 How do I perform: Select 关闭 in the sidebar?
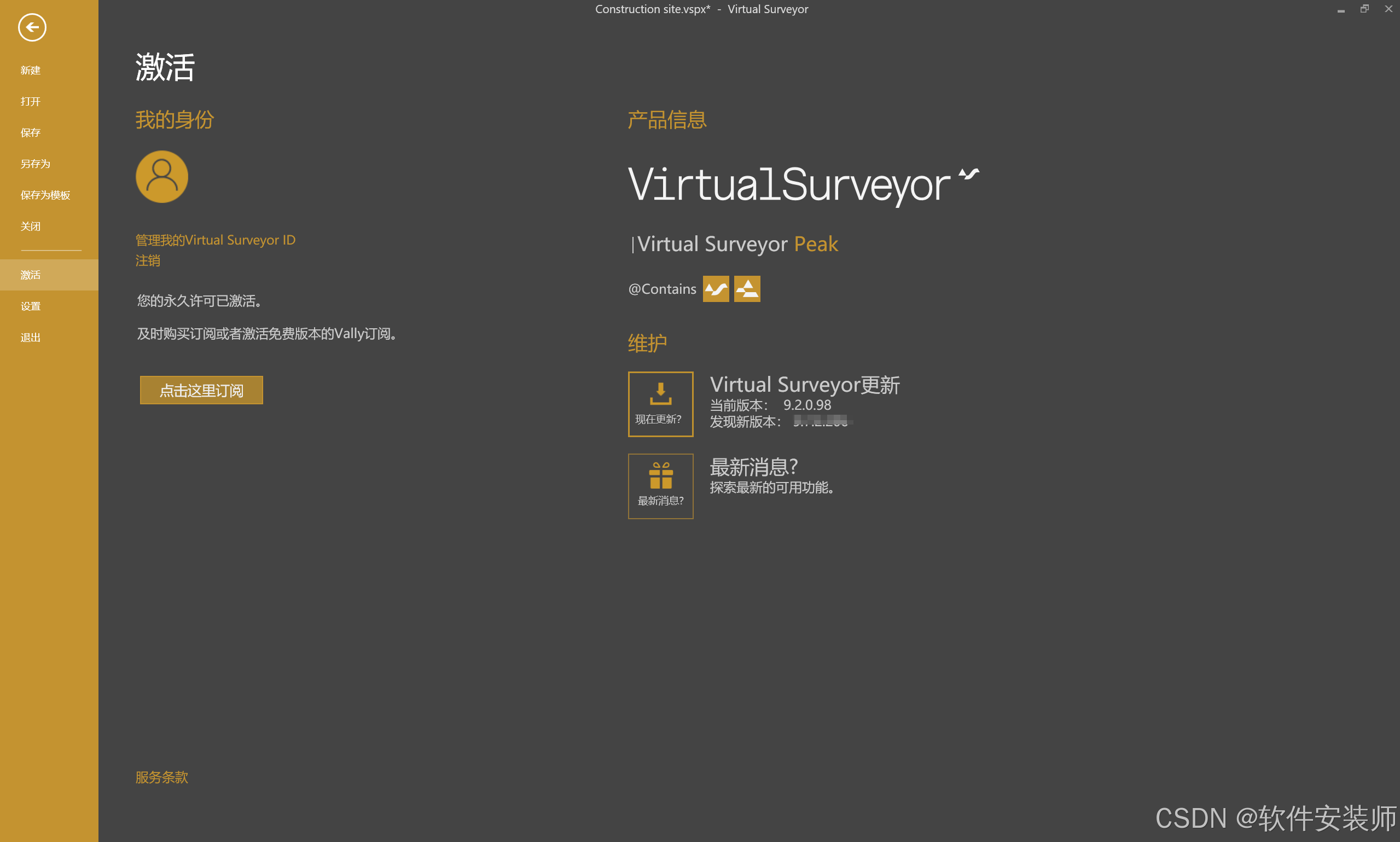31,227
